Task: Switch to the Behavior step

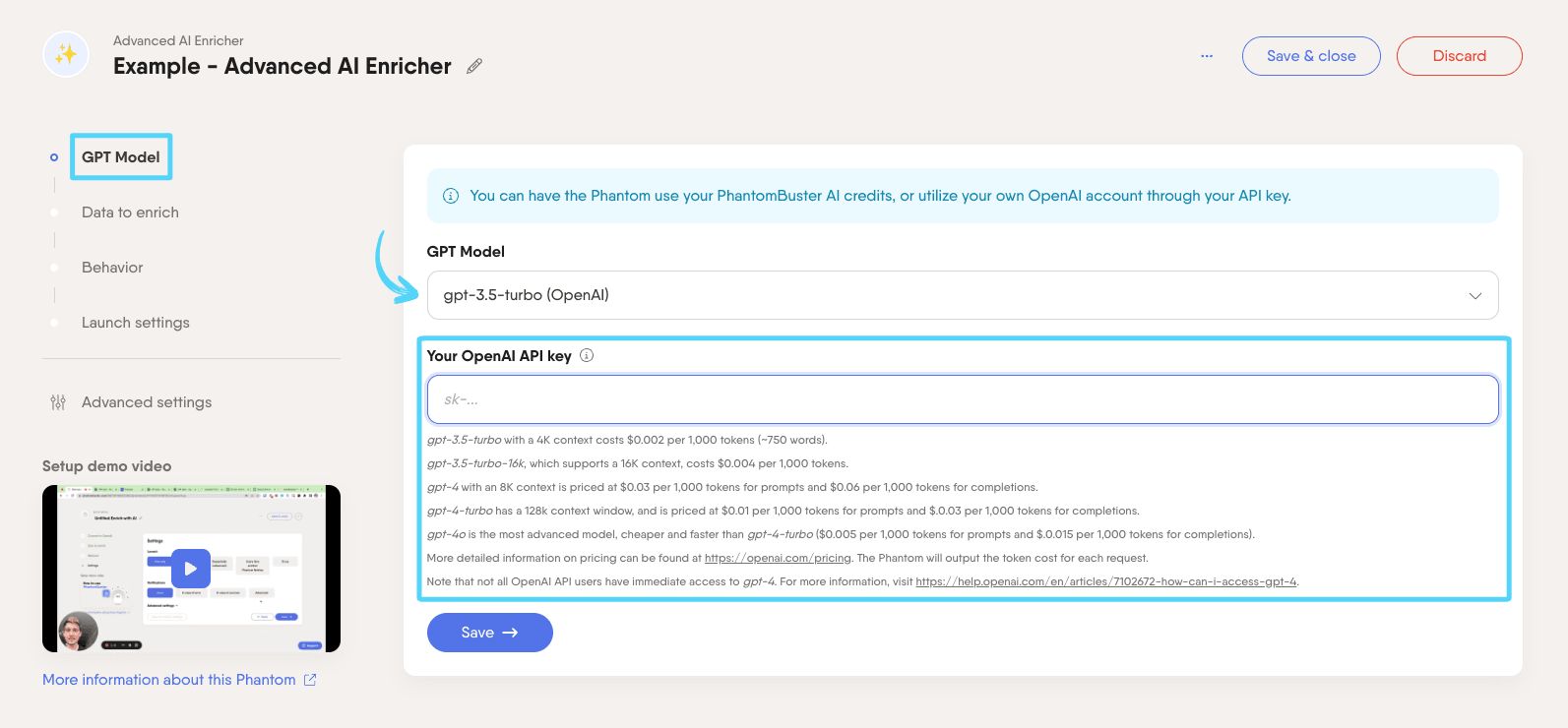Action: [112, 267]
